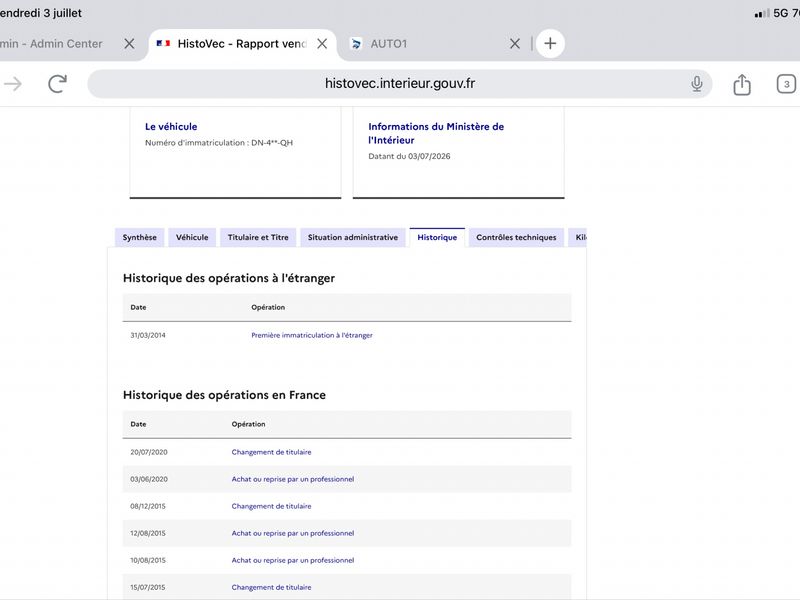Activate the microphone icon in address bar

(696, 84)
